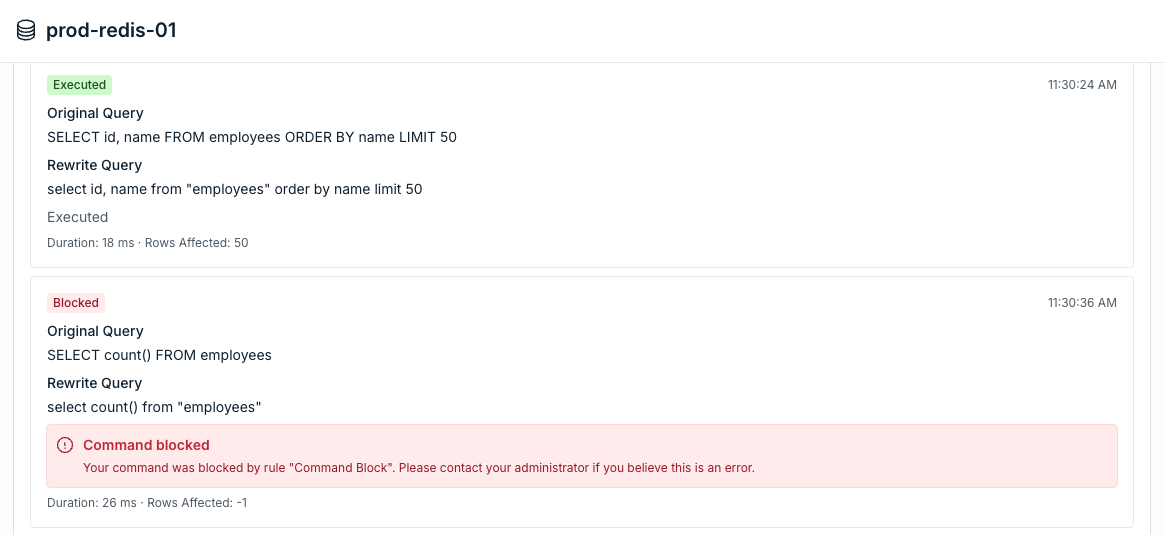
Task: Click the Duration: 26 ms details line
Action: 147,503
